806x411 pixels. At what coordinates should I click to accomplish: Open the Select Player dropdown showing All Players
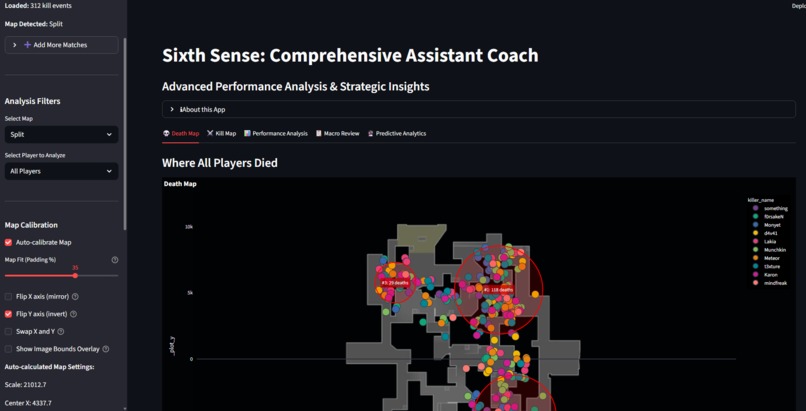(61, 172)
